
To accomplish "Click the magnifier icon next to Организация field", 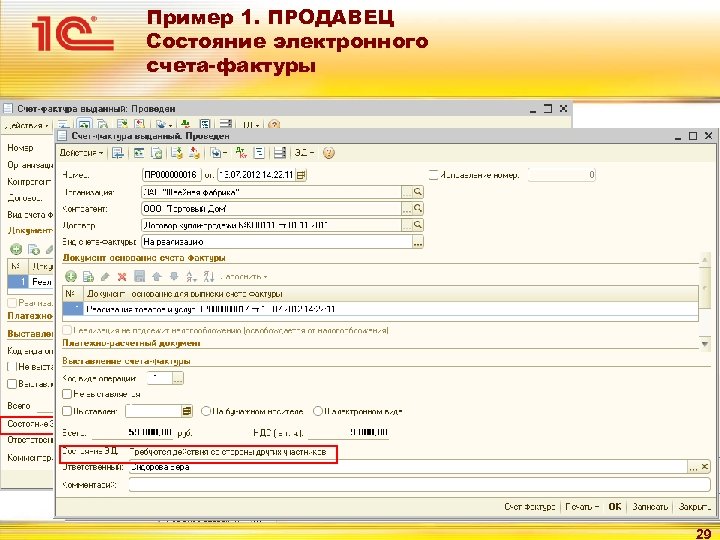I will [417, 192].
